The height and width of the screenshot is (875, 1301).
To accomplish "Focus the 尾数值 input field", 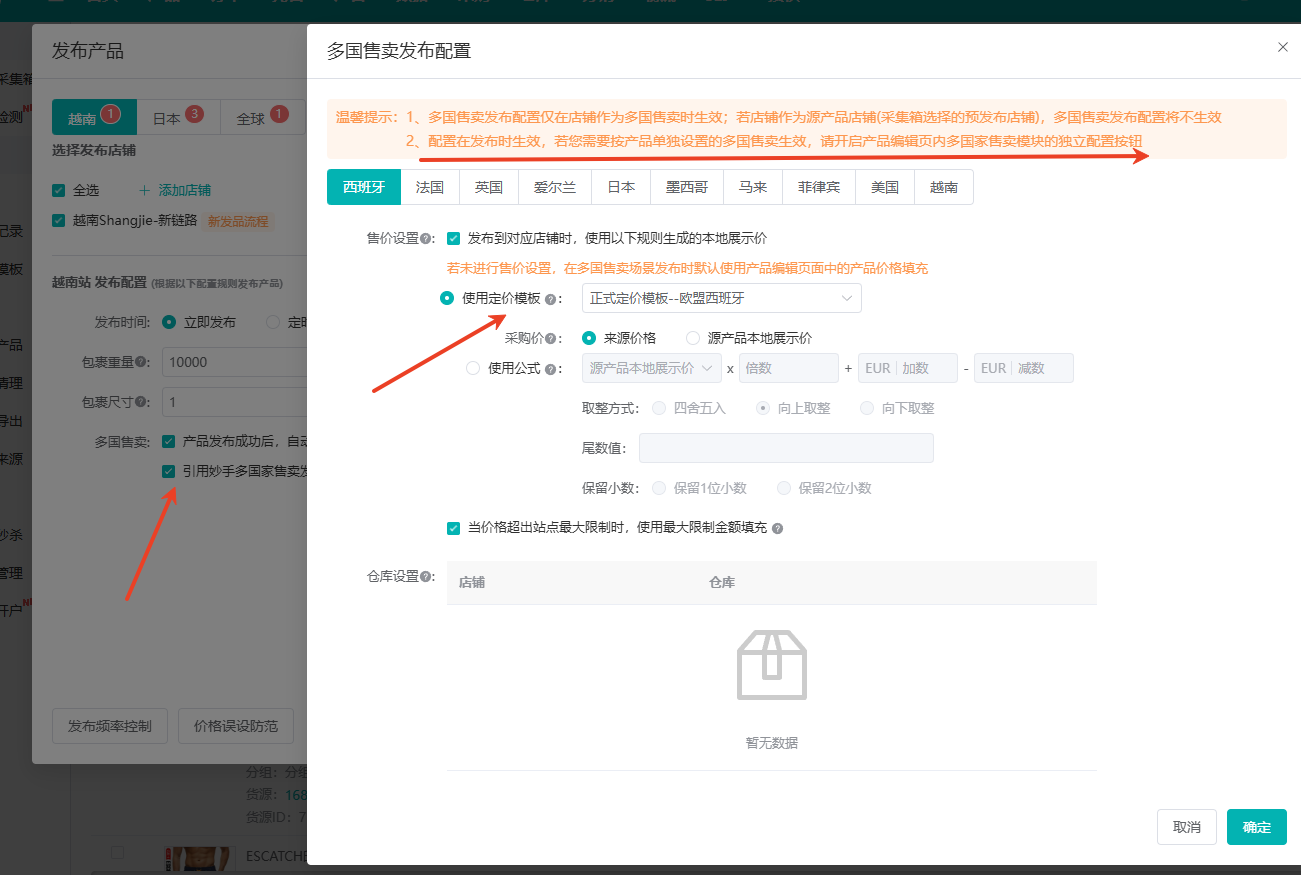I will [786, 448].
